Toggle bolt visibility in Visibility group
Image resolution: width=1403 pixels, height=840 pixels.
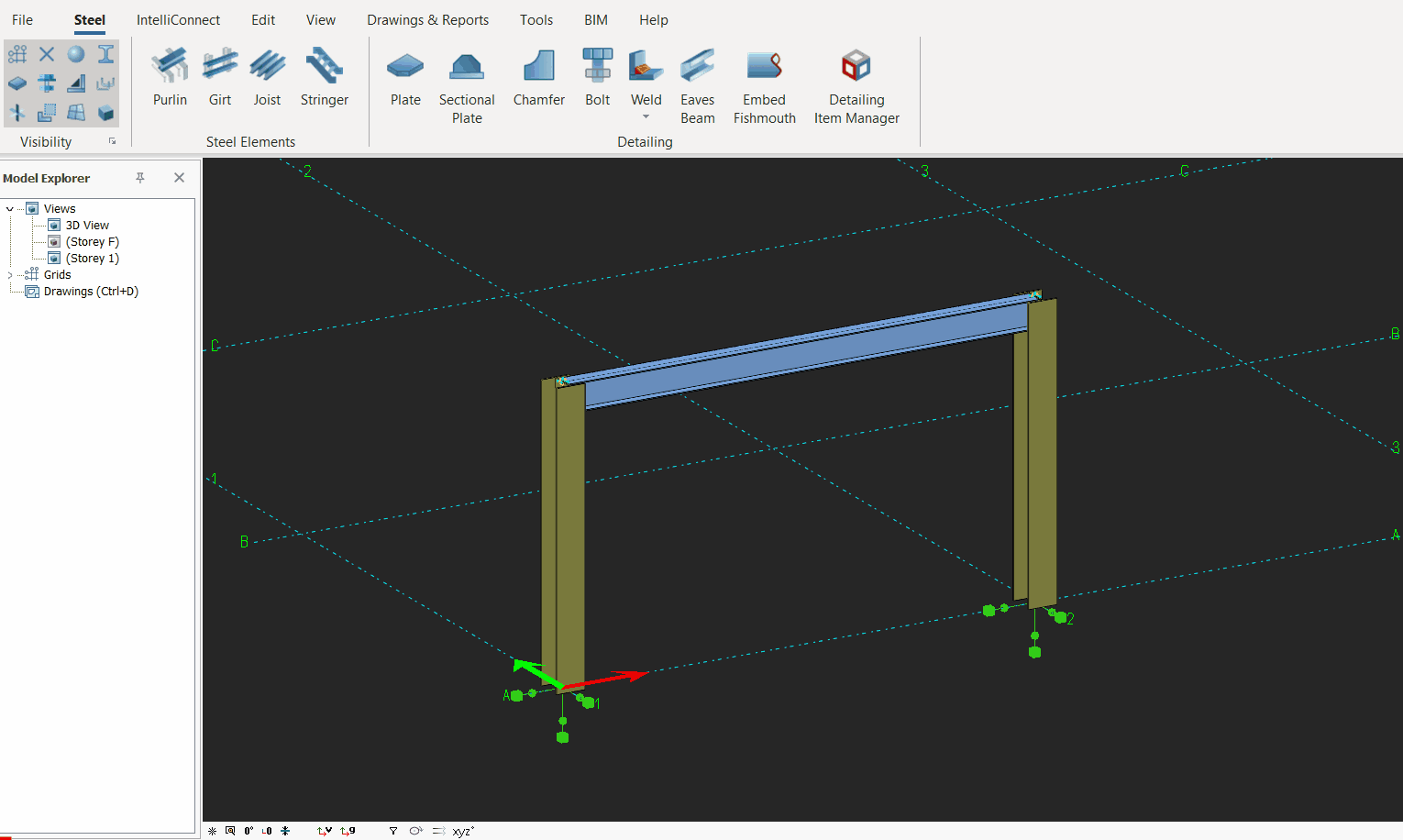click(x=47, y=83)
